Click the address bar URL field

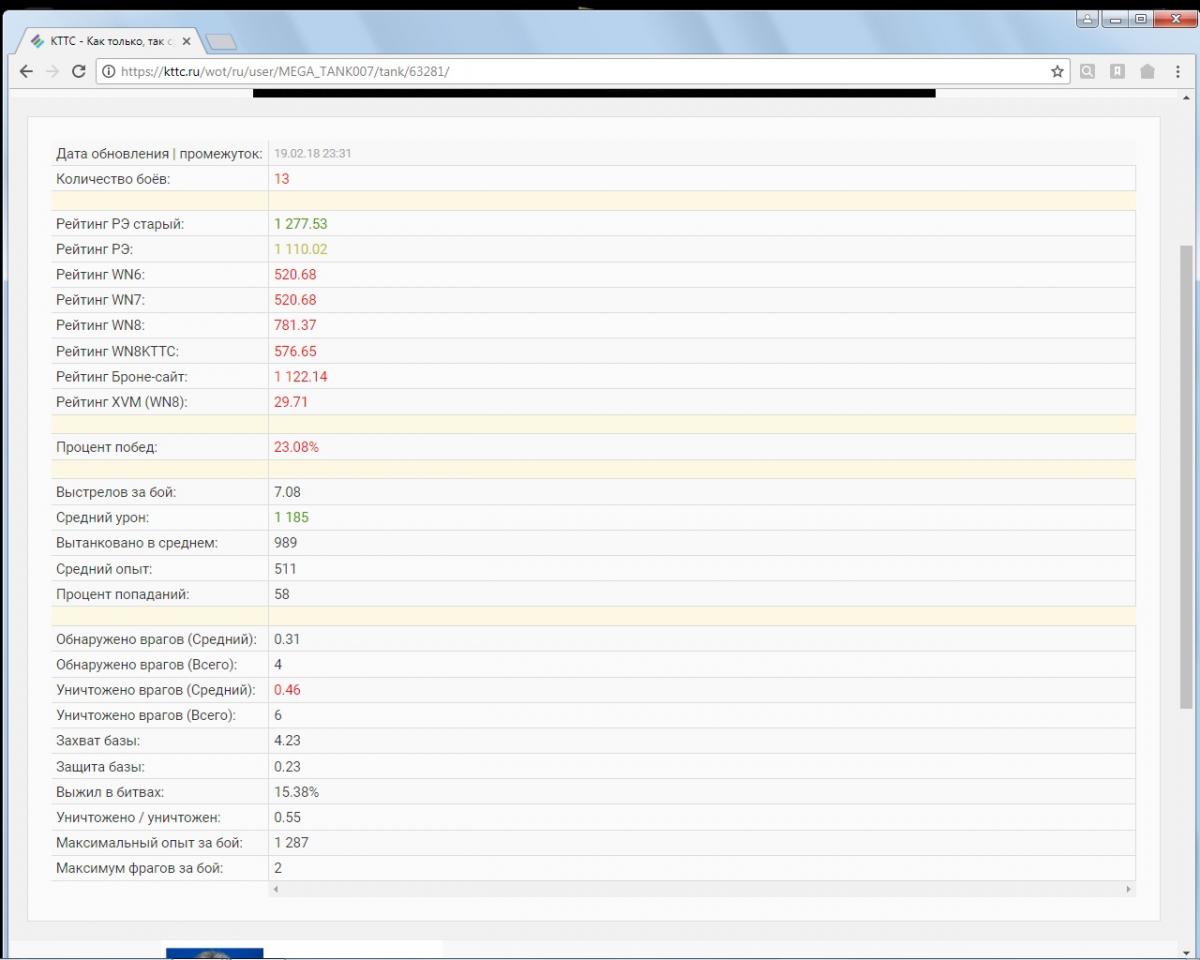pyautogui.click(x=580, y=71)
